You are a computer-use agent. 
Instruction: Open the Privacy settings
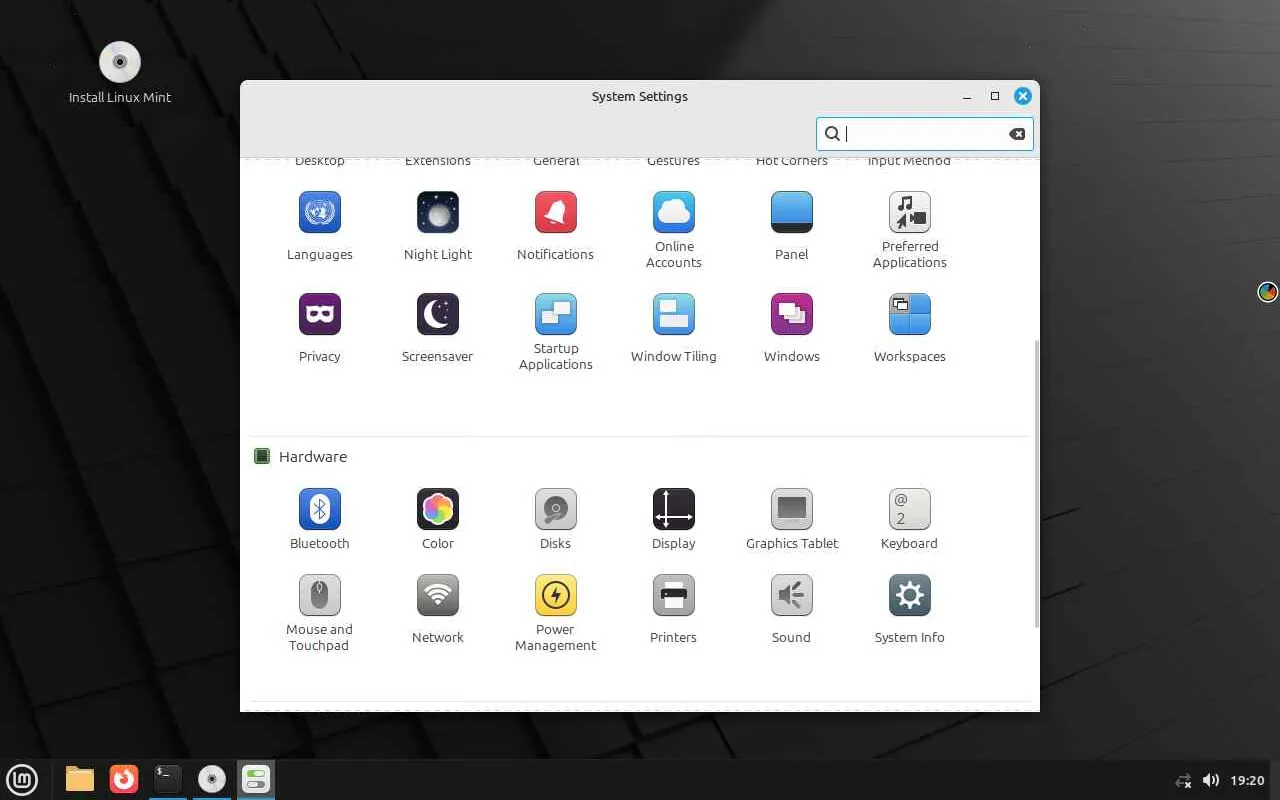[x=320, y=329]
